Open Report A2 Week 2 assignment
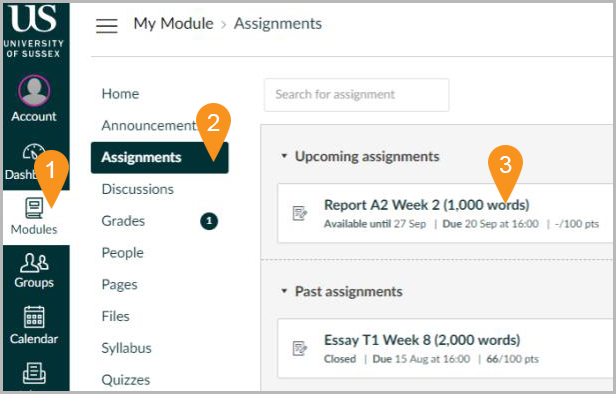This screenshot has width=616, height=394. pyautogui.click(x=426, y=205)
